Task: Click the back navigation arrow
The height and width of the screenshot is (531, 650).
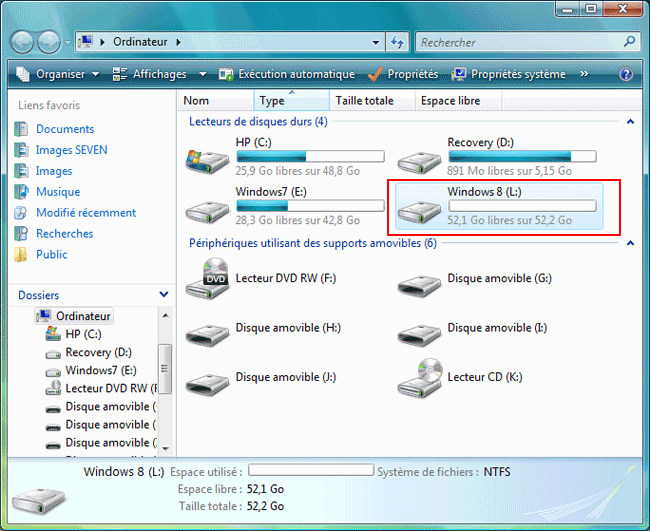Action: click(23, 43)
